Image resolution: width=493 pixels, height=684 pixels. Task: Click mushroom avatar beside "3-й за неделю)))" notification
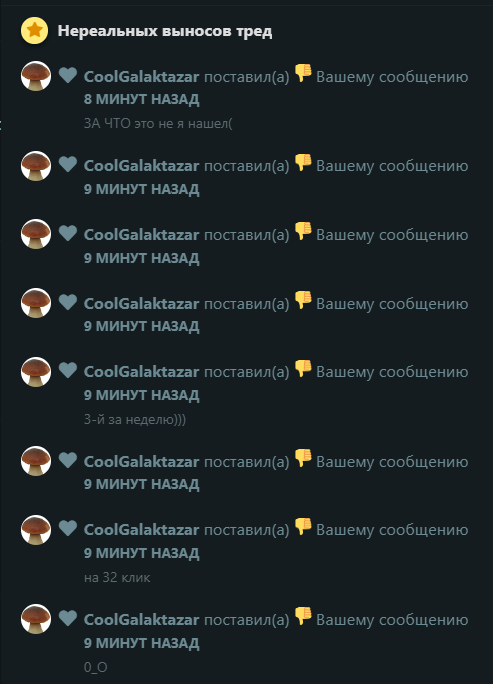(x=36, y=372)
